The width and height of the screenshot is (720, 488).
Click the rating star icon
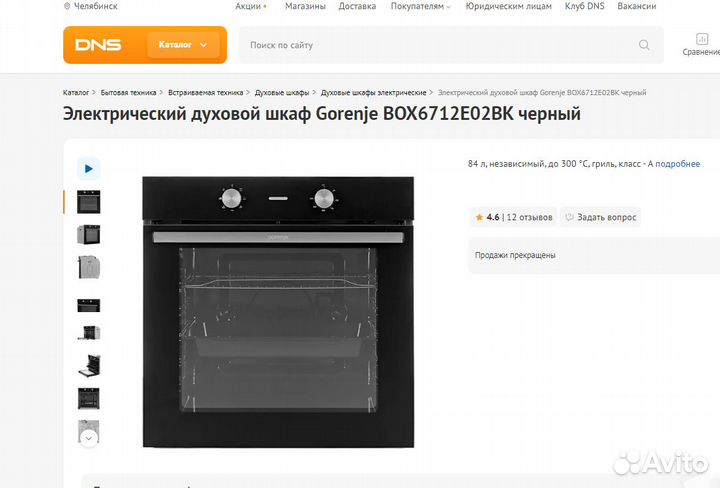[x=479, y=217]
